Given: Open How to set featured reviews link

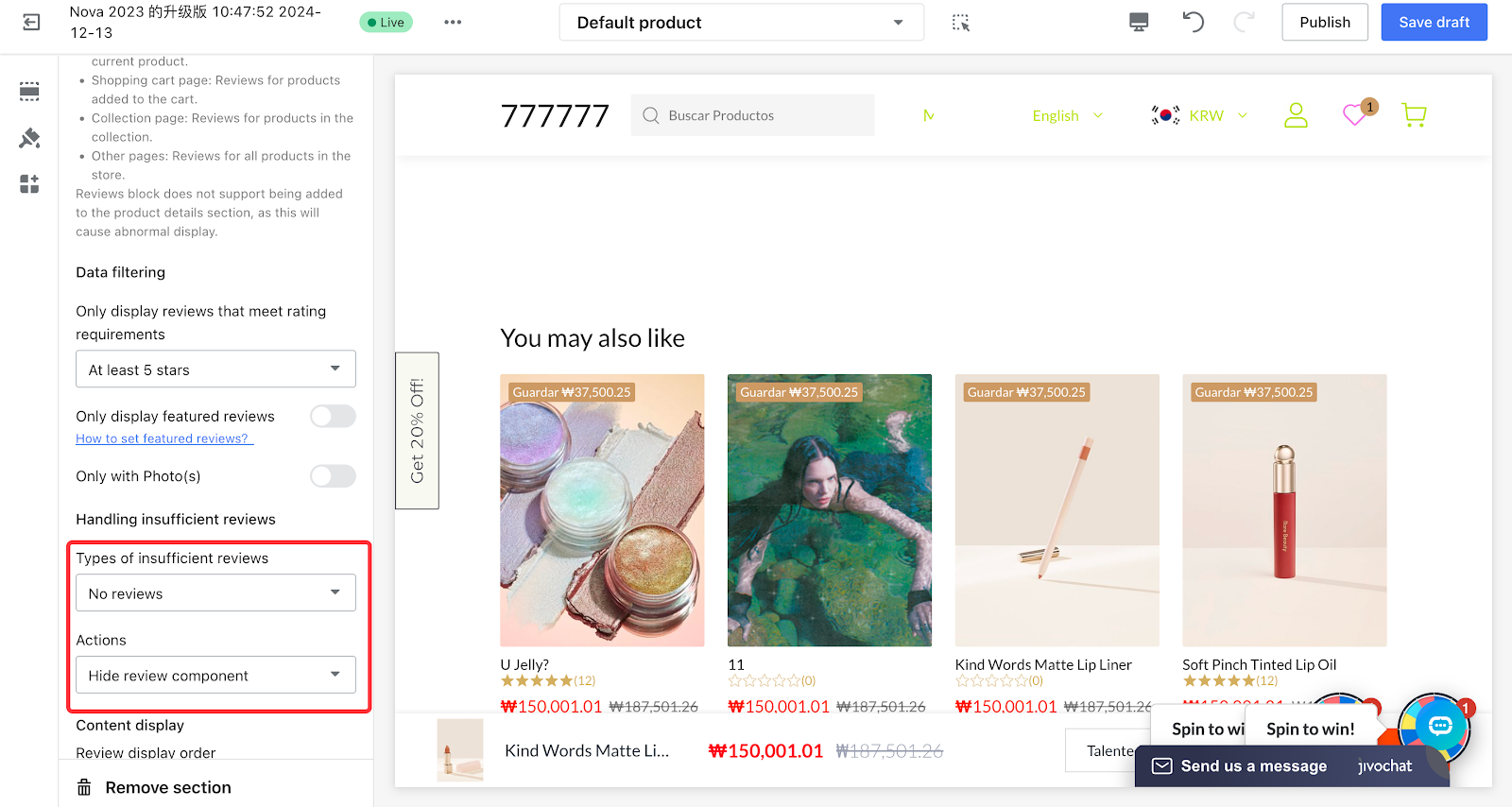Looking at the screenshot, I should click(163, 438).
